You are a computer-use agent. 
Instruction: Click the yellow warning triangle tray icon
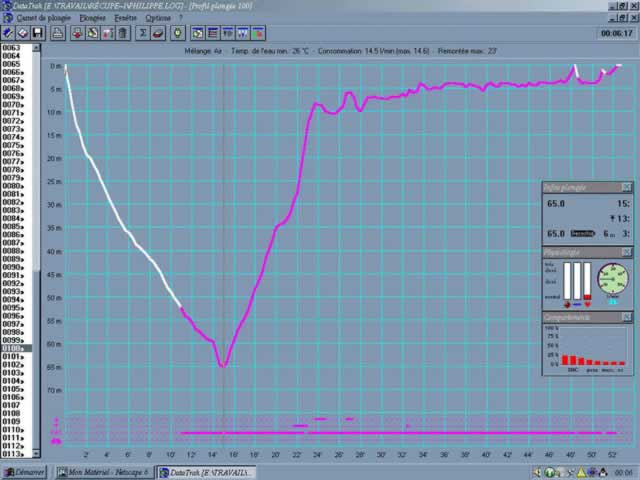(x=581, y=473)
